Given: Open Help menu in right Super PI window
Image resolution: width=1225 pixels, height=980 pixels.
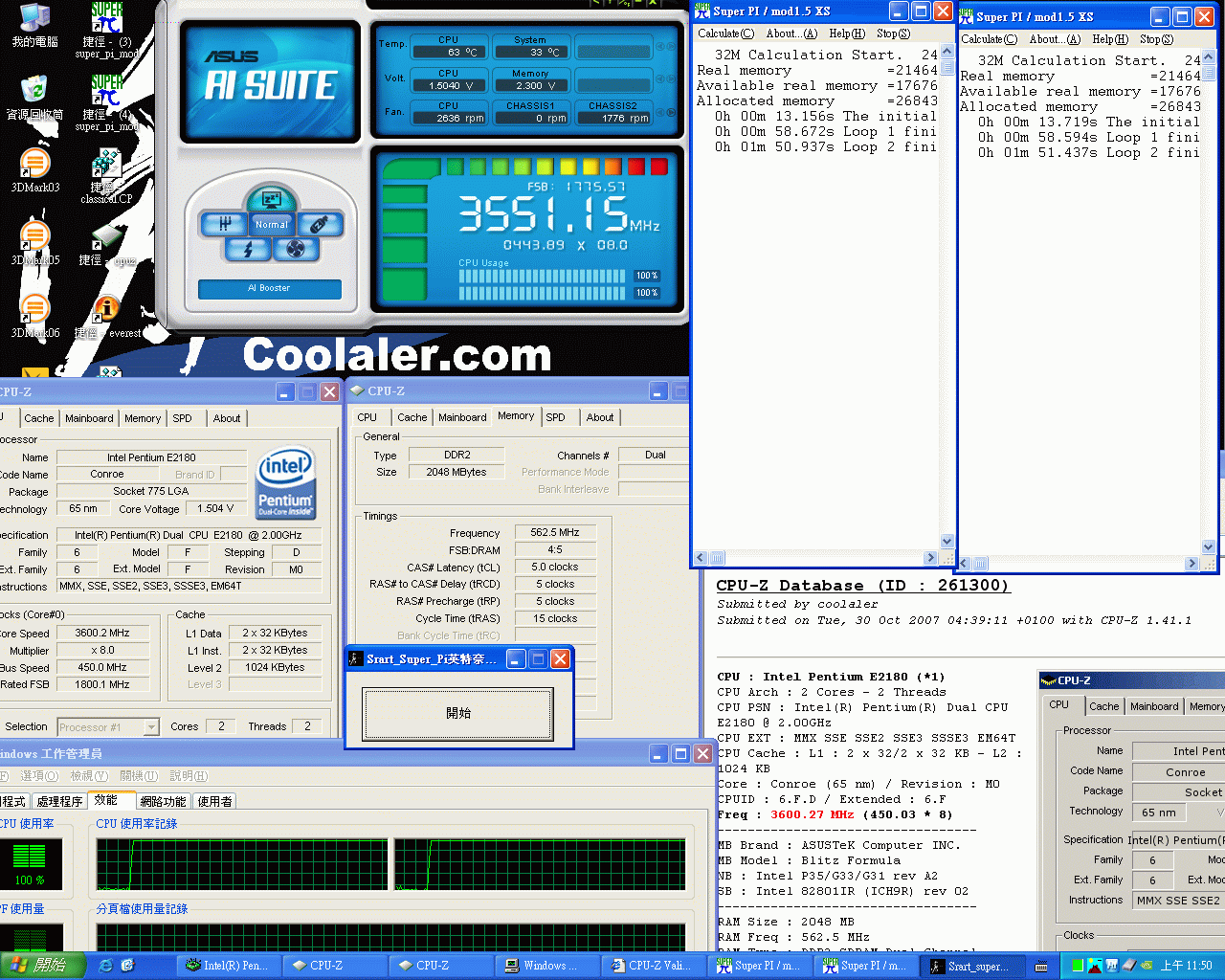Looking at the screenshot, I should click(x=1110, y=39).
